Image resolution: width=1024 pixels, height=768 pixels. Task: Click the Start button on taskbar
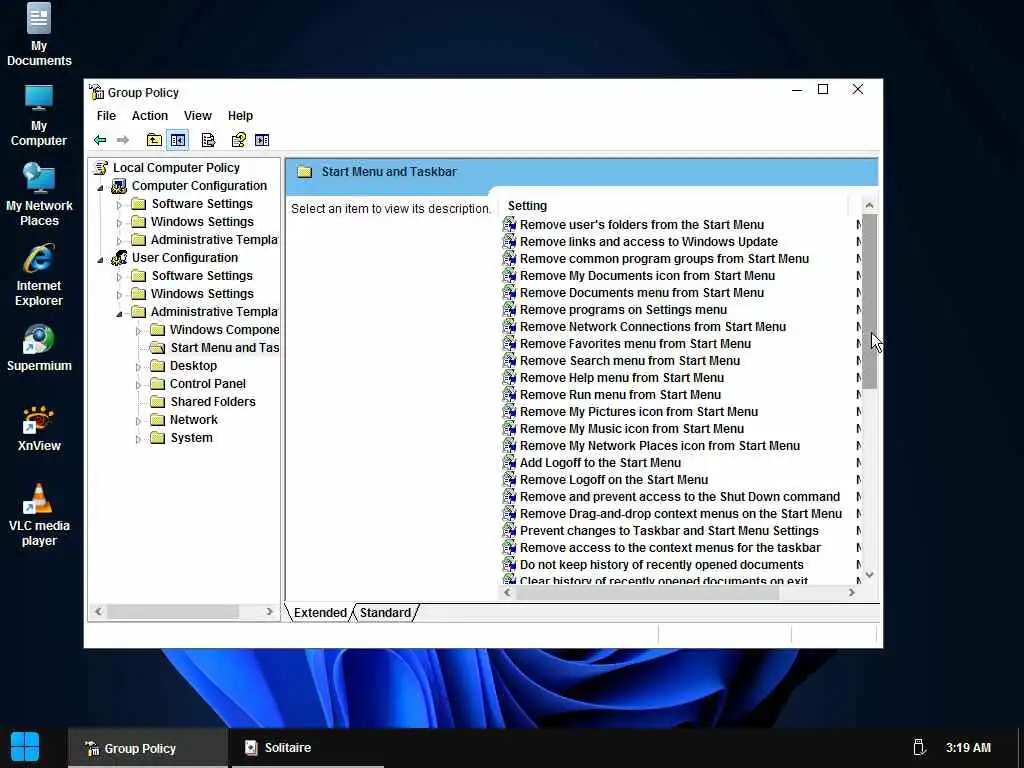pyautogui.click(x=25, y=747)
